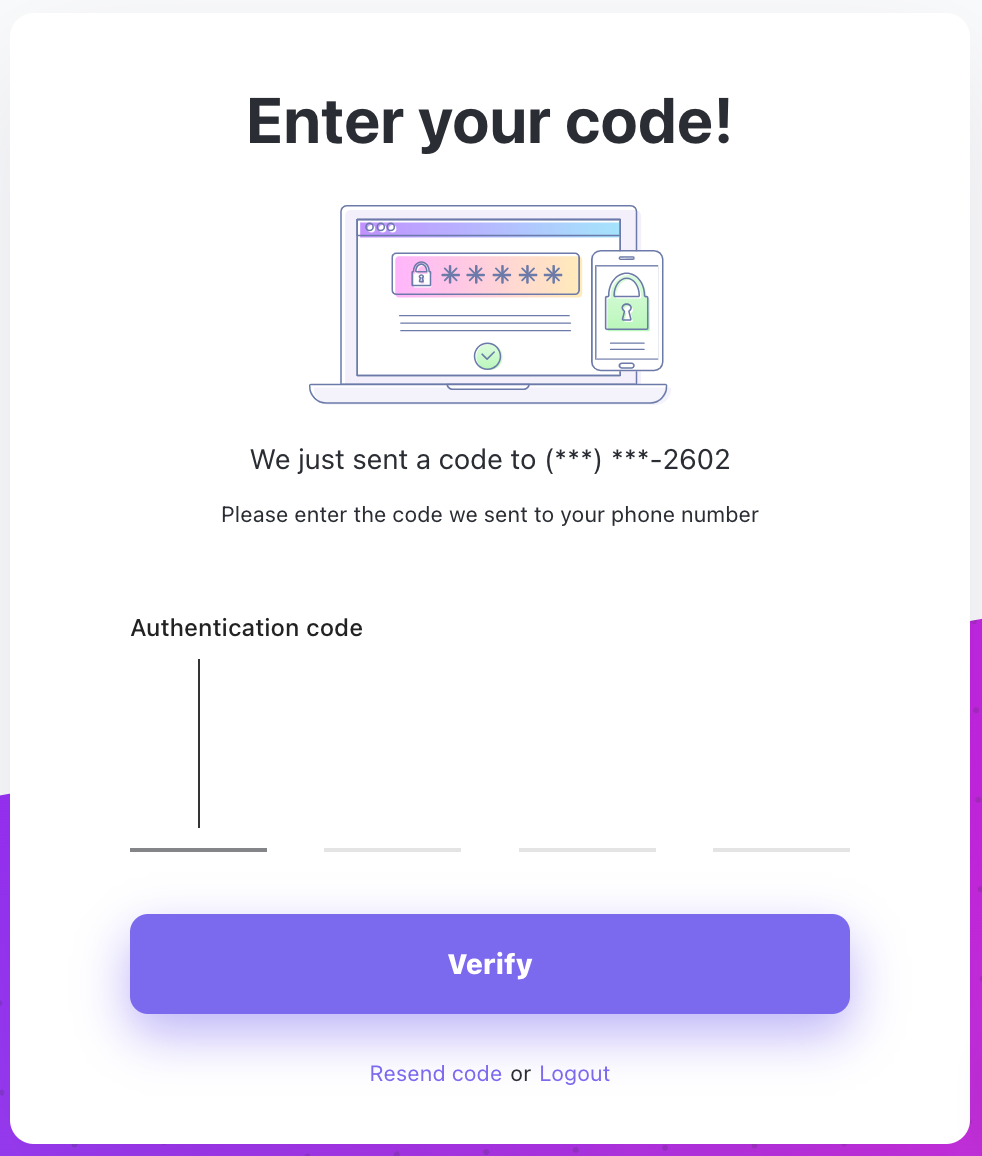Click the green checkmark circle in the laptop illustration
This screenshot has width=982, height=1156.
click(x=487, y=355)
